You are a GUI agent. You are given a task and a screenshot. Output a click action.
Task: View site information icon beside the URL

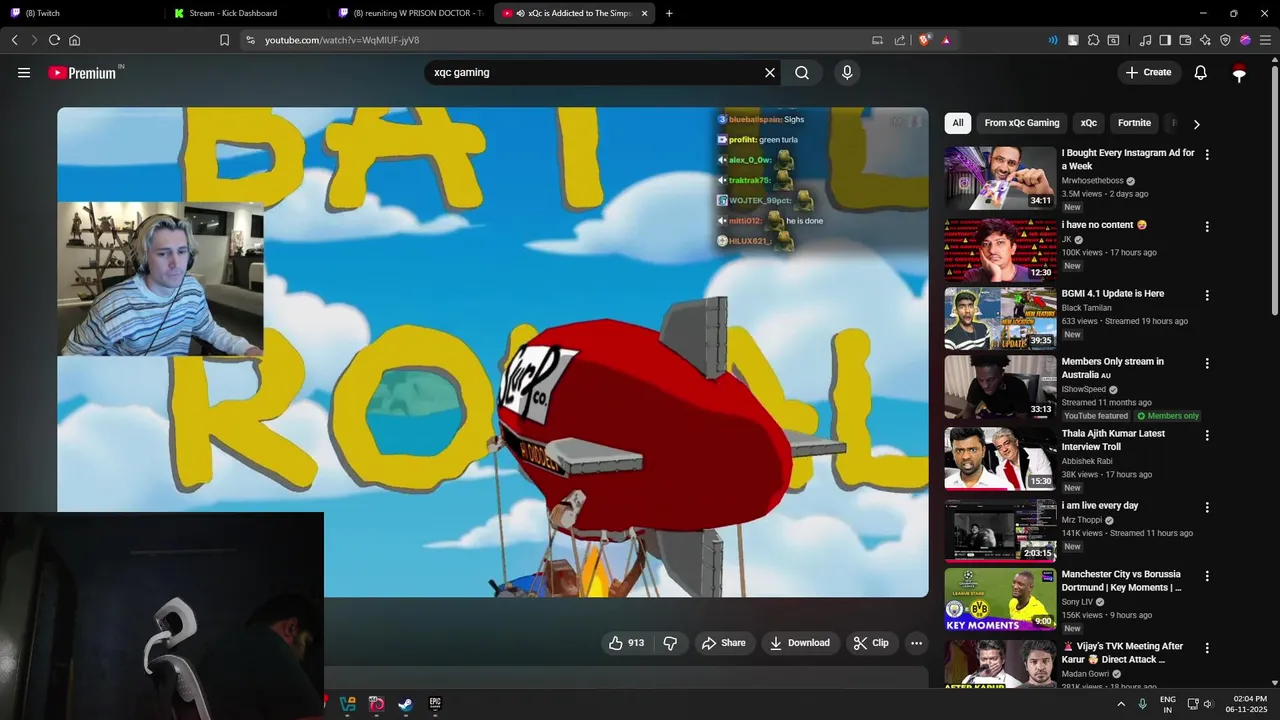point(250,40)
